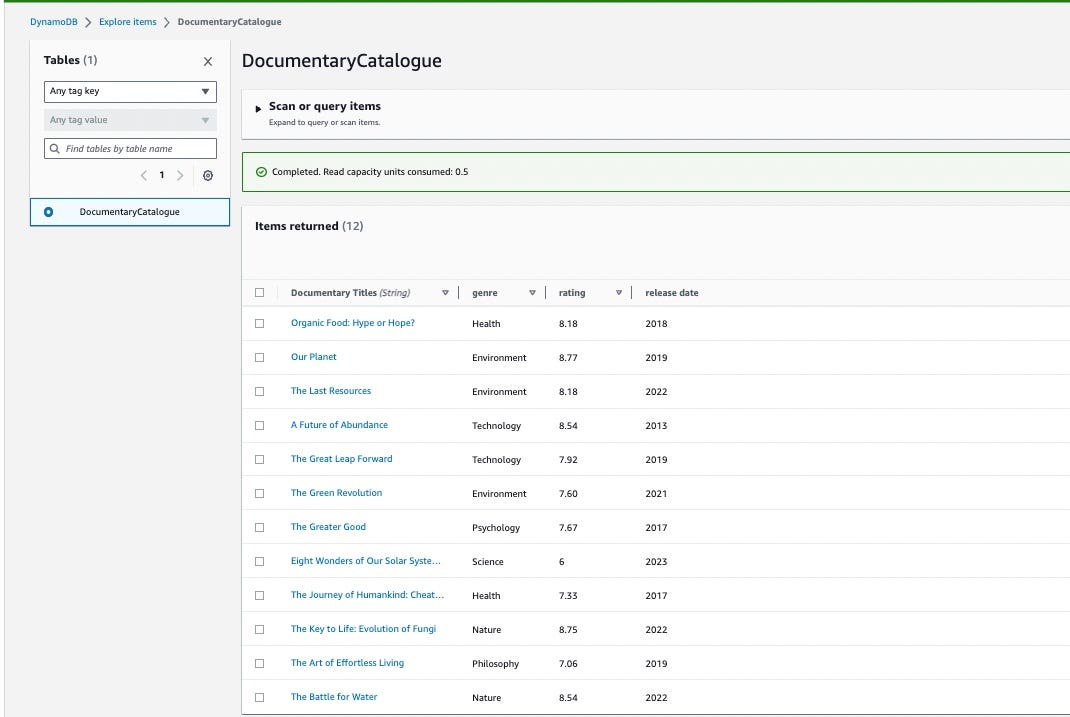Open the Our Planet item
The image size is (1070, 717).
(313, 356)
